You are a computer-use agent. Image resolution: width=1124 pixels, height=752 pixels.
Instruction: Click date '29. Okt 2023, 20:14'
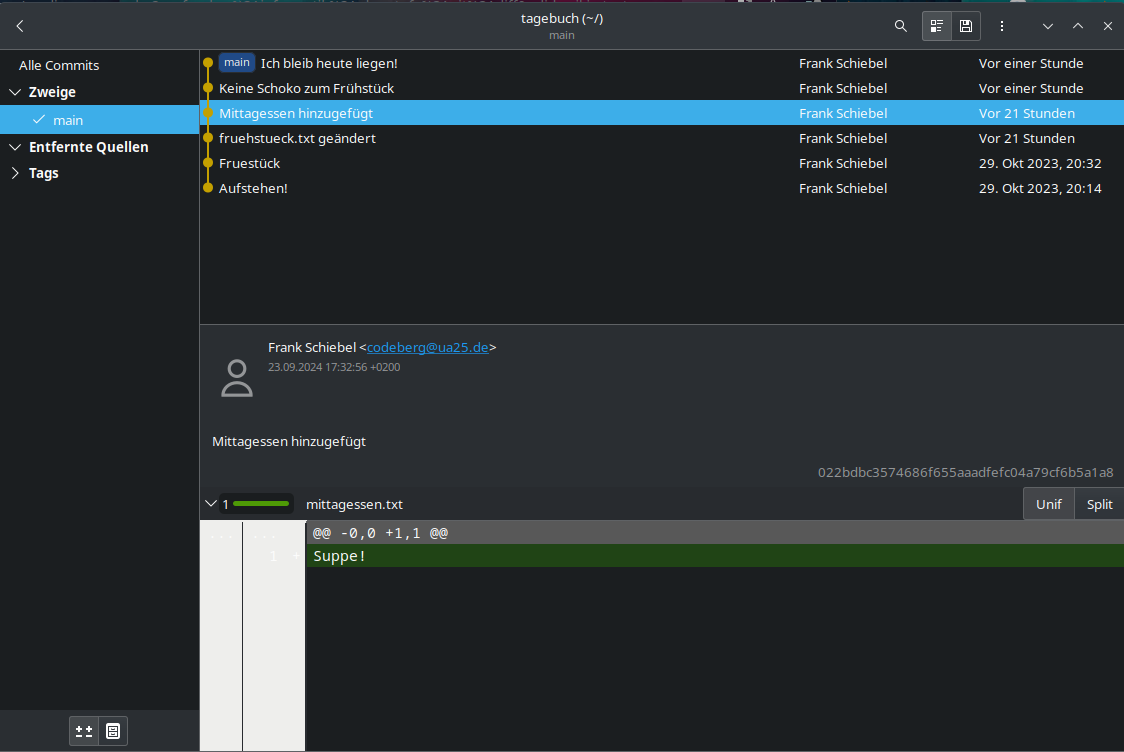click(x=1039, y=189)
